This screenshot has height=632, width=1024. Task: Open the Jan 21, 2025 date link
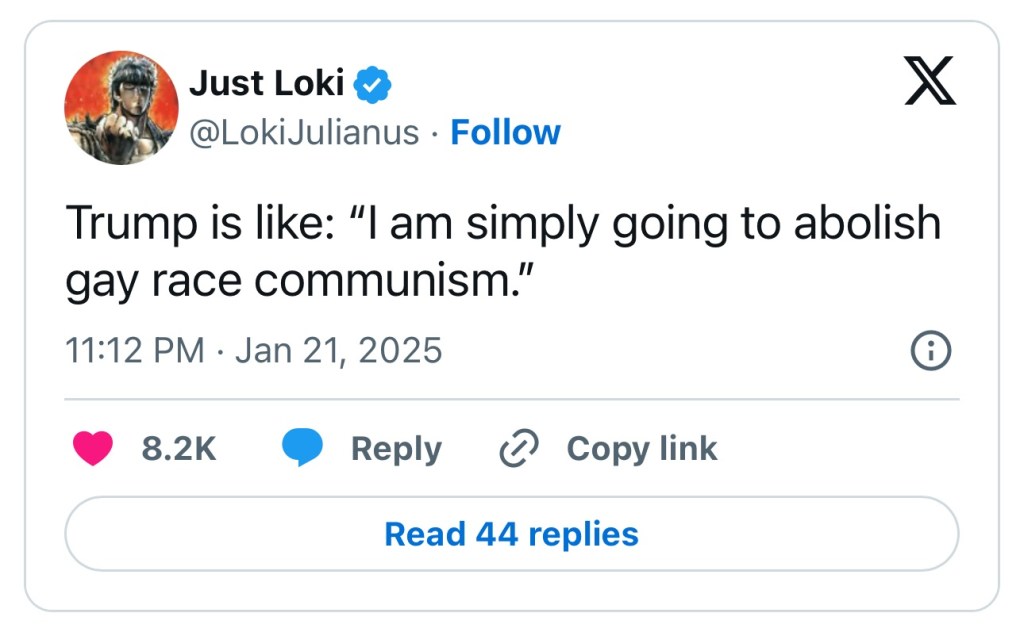(338, 350)
